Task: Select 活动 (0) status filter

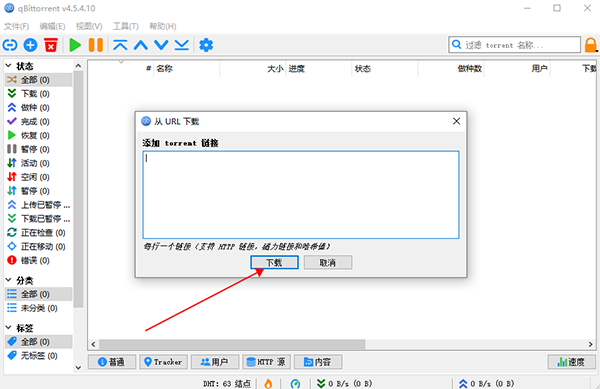Action: point(38,163)
